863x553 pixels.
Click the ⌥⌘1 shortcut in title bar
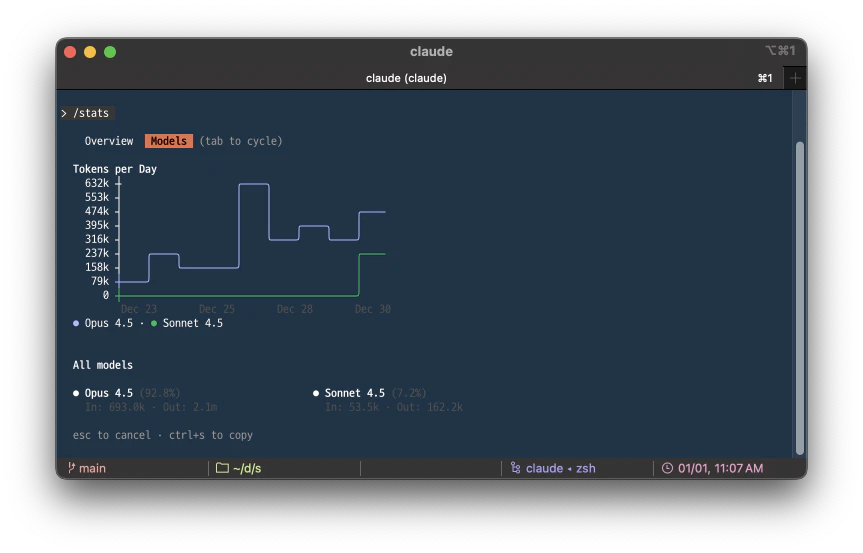(x=780, y=51)
